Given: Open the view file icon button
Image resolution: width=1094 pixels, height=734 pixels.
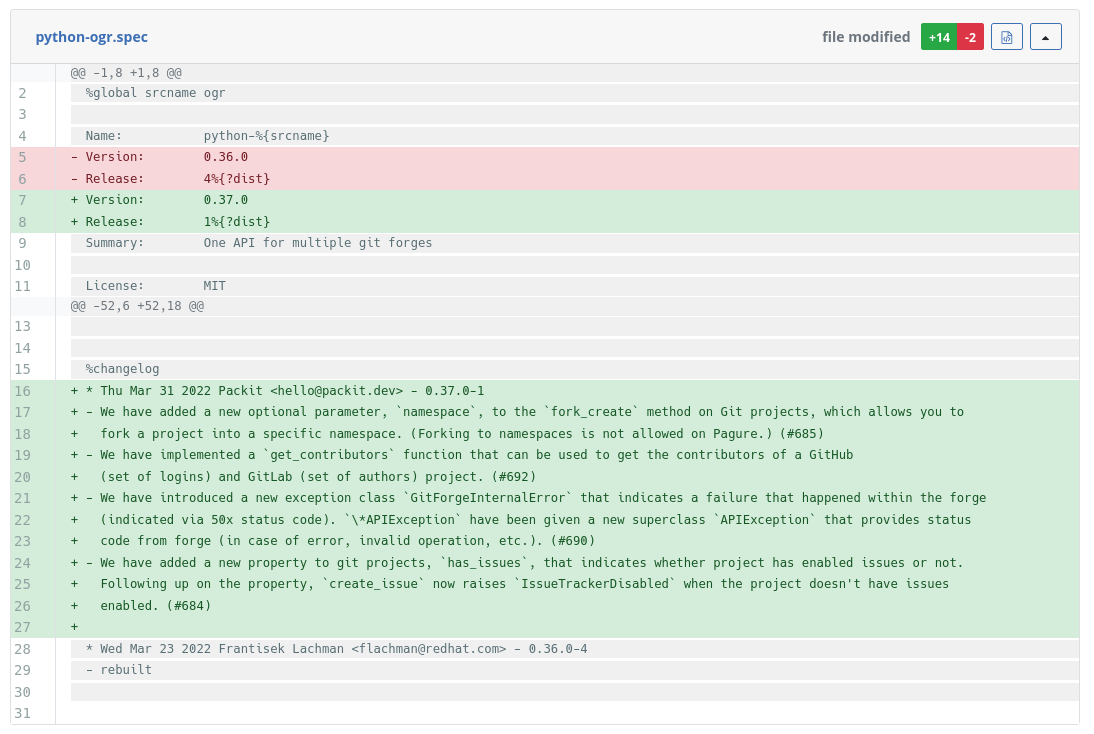Looking at the screenshot, I should [1007, 37].
